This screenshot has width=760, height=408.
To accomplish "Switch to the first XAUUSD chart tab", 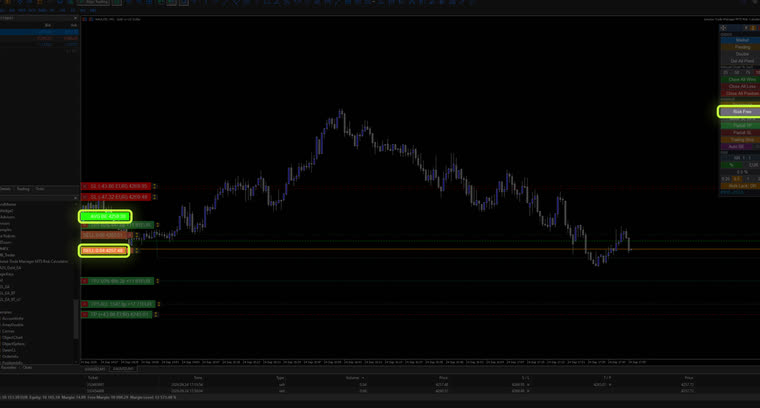I will tap(95, 369).
